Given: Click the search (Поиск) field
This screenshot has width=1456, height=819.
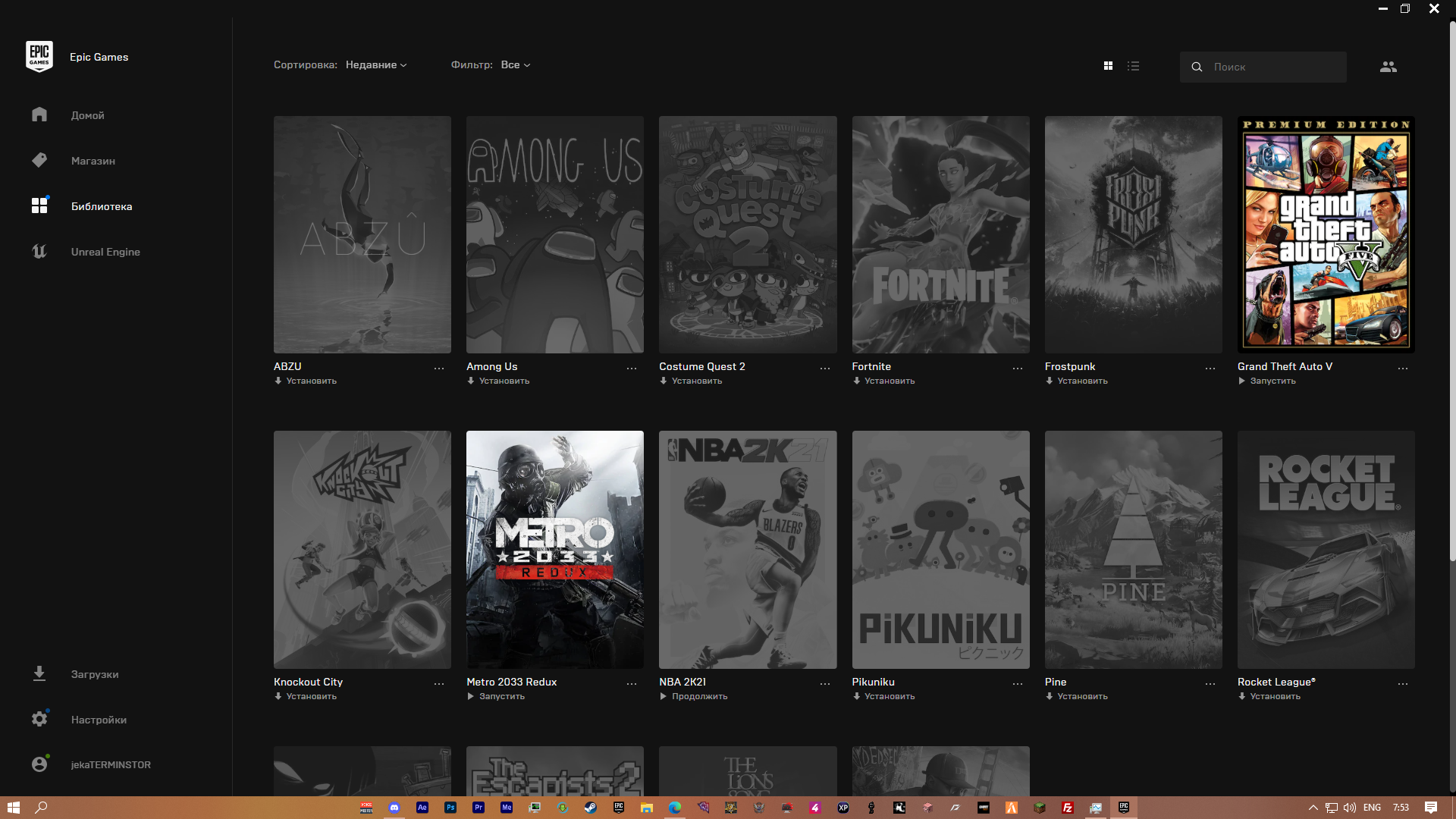Looking at the screenshot, I should pos(1263,67).
